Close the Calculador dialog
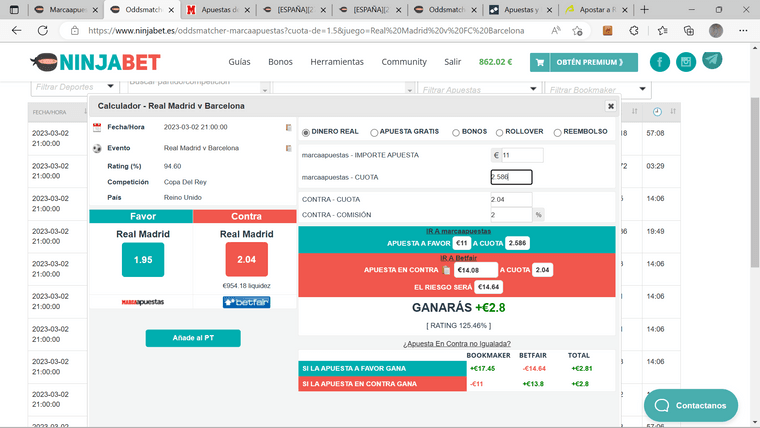 click(611, 106)
